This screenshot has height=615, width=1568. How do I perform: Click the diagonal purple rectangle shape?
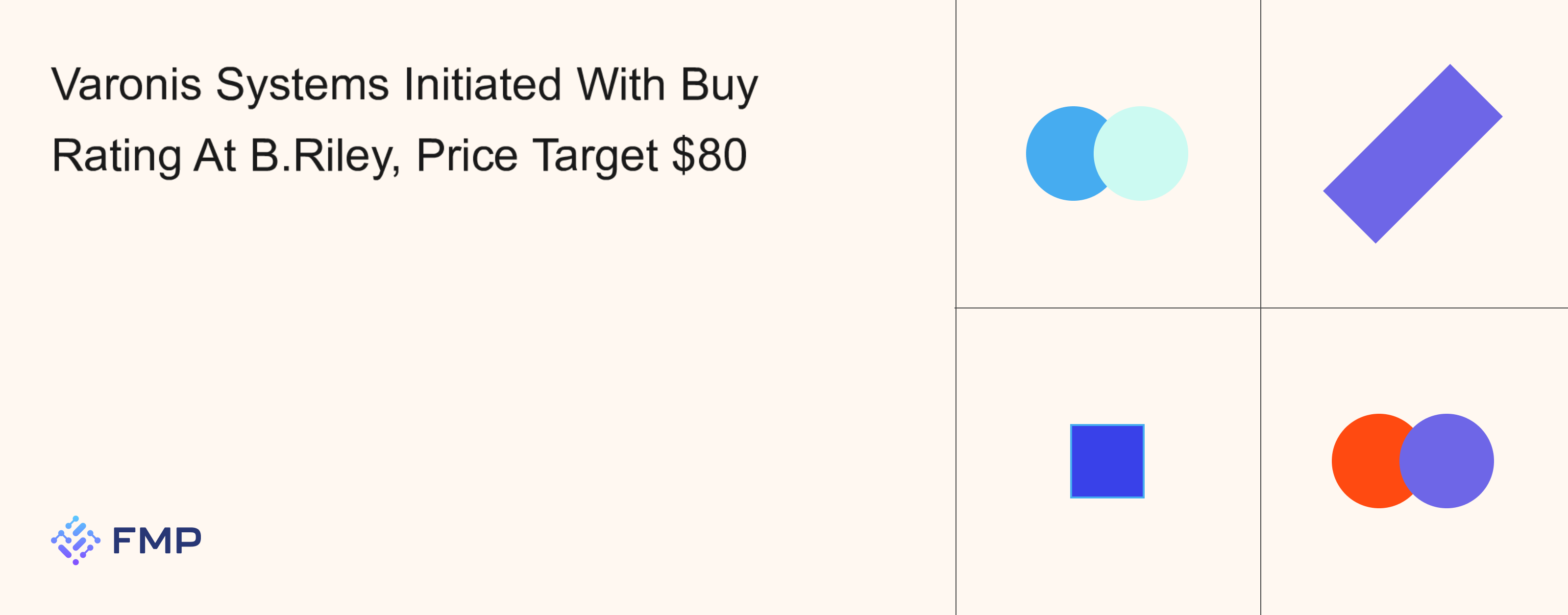point(1412,153)
